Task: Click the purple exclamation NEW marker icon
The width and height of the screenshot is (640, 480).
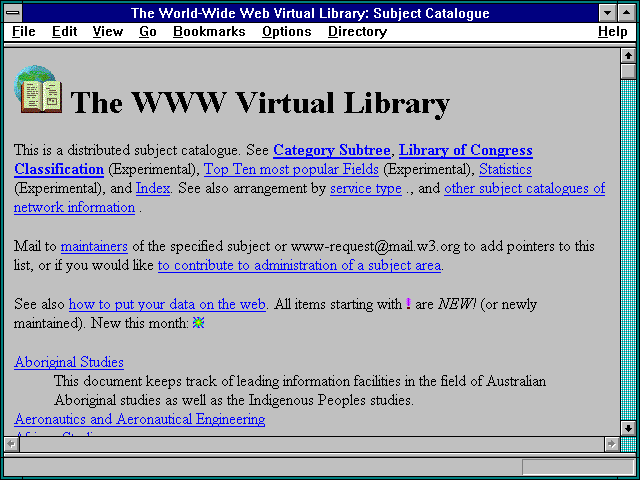Action: 408,304
